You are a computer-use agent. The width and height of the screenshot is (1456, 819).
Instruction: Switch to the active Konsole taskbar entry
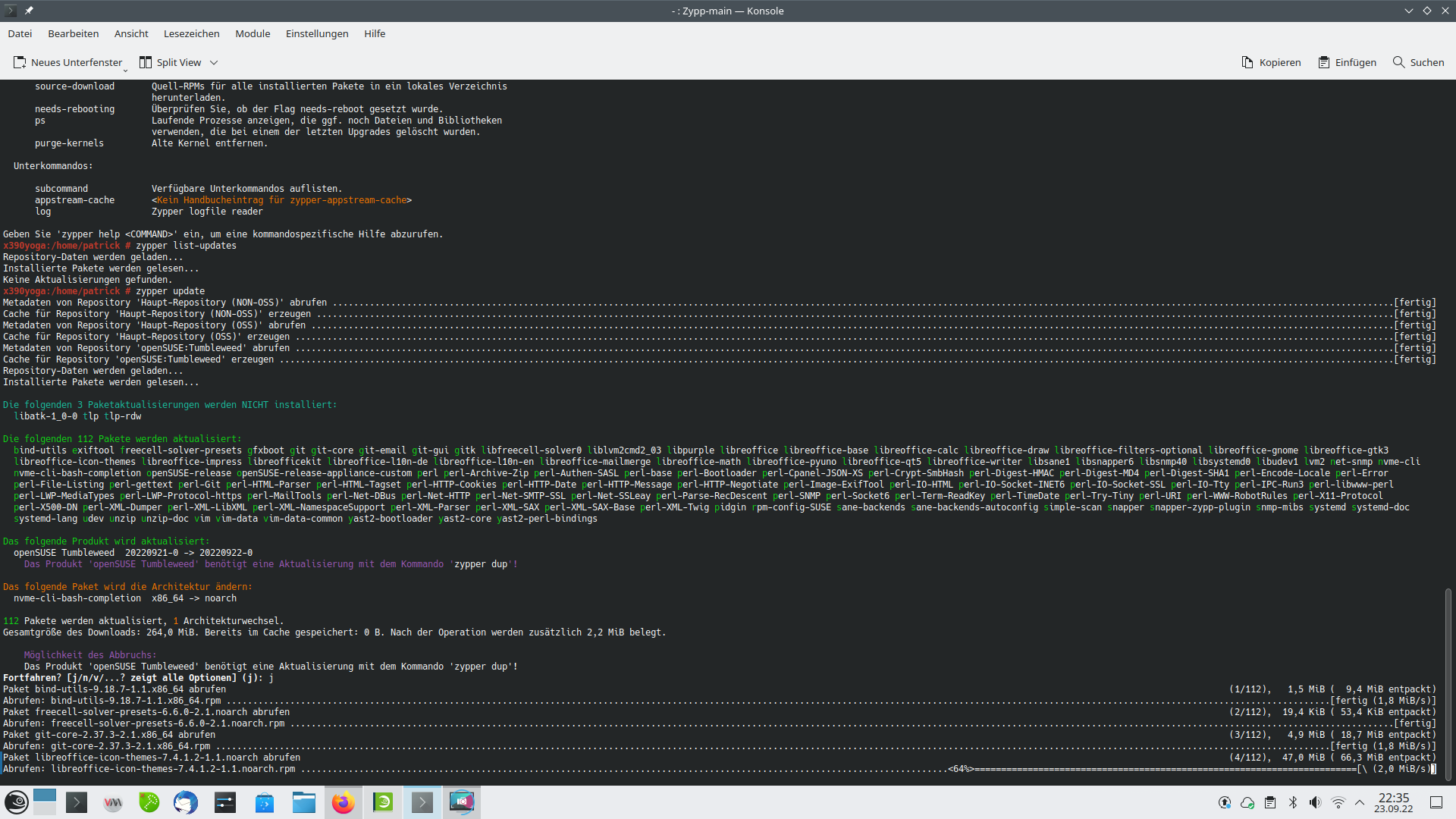pyautogui.click(x=422, y=802)
